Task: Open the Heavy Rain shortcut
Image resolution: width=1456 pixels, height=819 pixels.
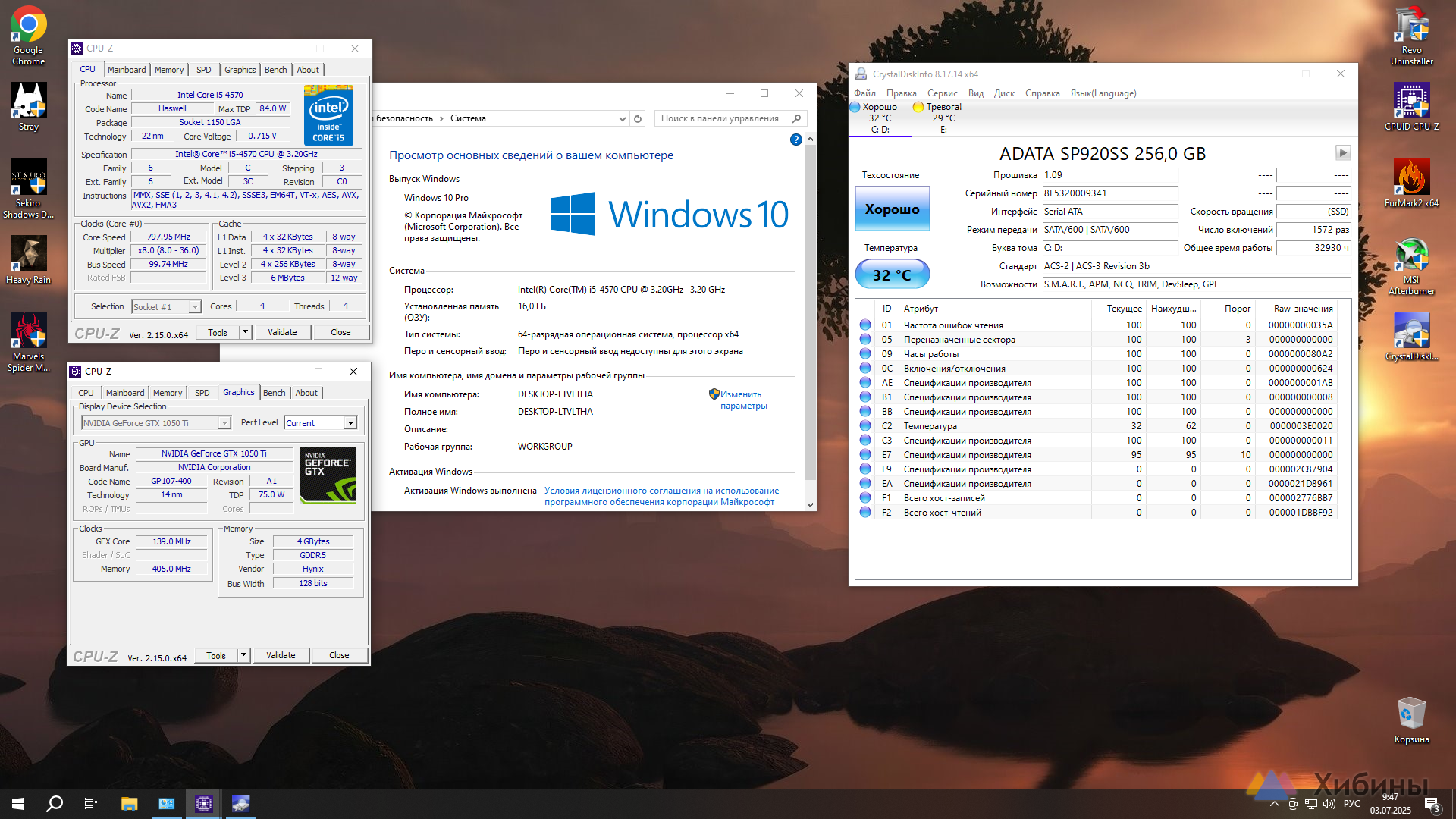Action: [x=28, y=260]
